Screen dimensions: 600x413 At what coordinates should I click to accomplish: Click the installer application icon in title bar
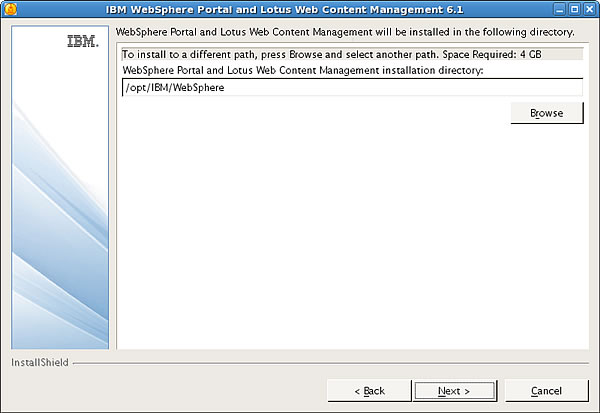[10, 9]
